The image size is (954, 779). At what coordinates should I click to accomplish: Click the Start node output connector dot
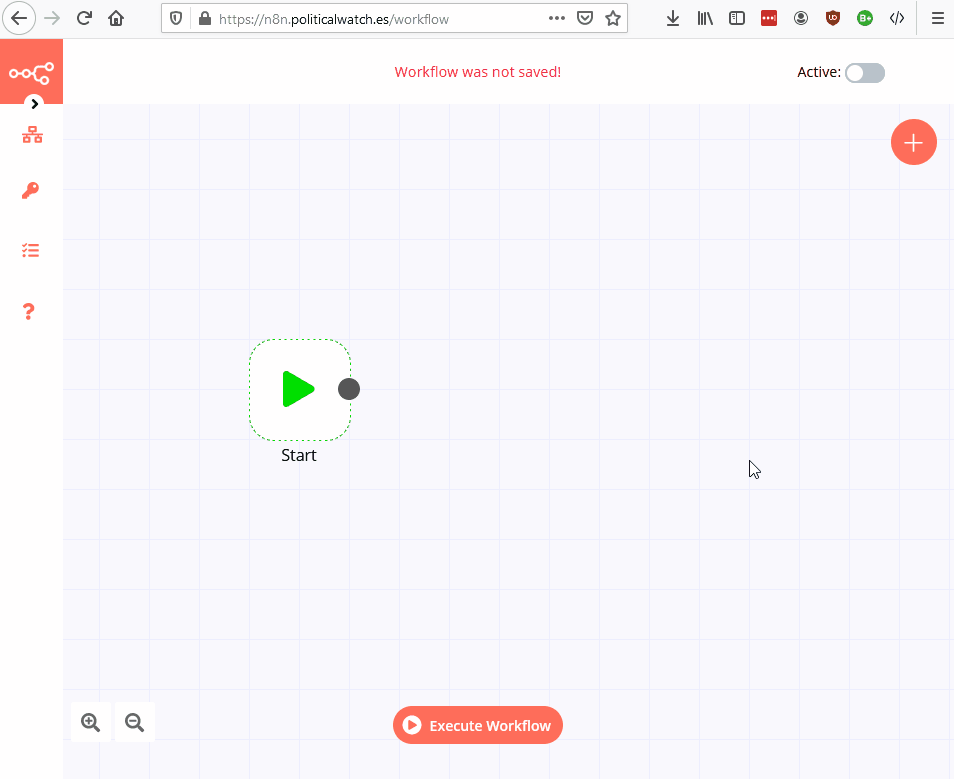(x=349, y=389)
